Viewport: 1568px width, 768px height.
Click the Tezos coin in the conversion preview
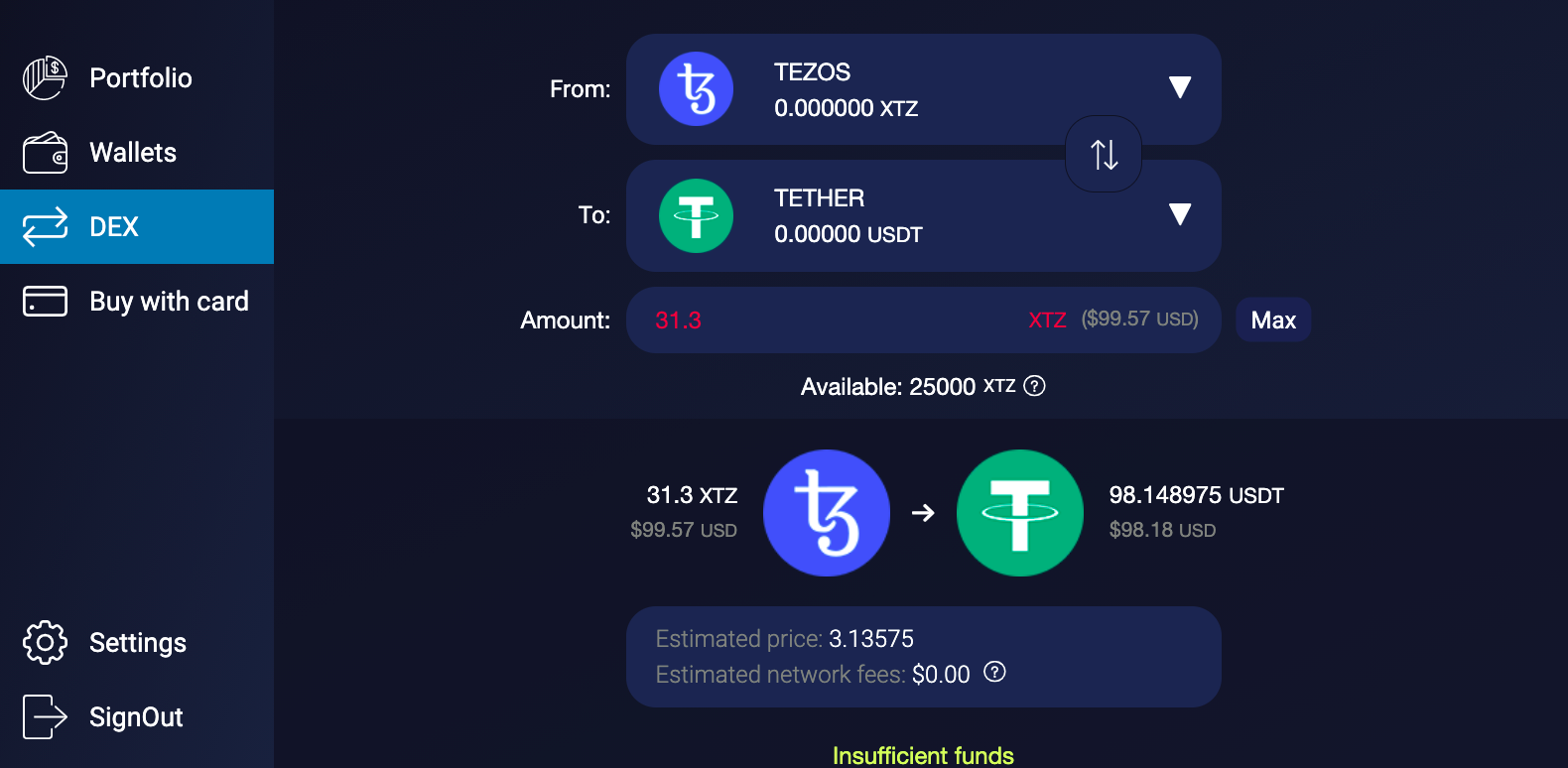827,513
